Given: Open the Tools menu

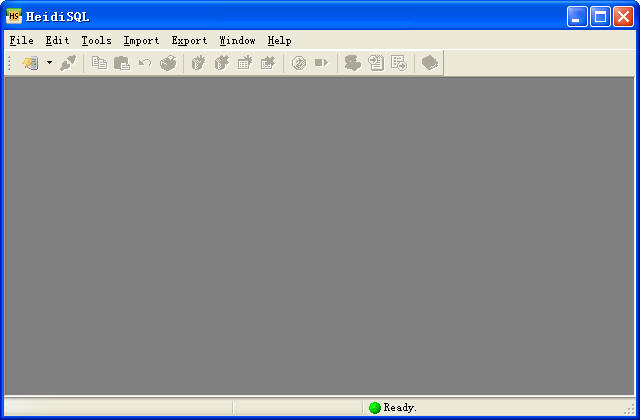Looking at the screenshot, I should pos(96,41).
